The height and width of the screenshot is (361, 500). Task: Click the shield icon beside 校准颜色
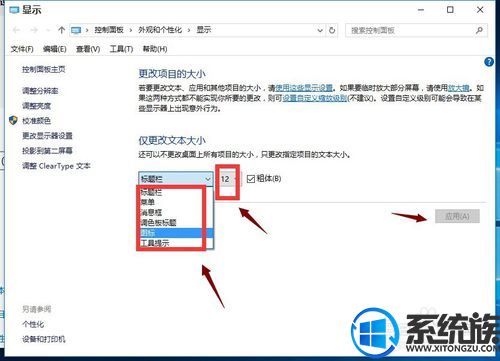tap(13, 120)
